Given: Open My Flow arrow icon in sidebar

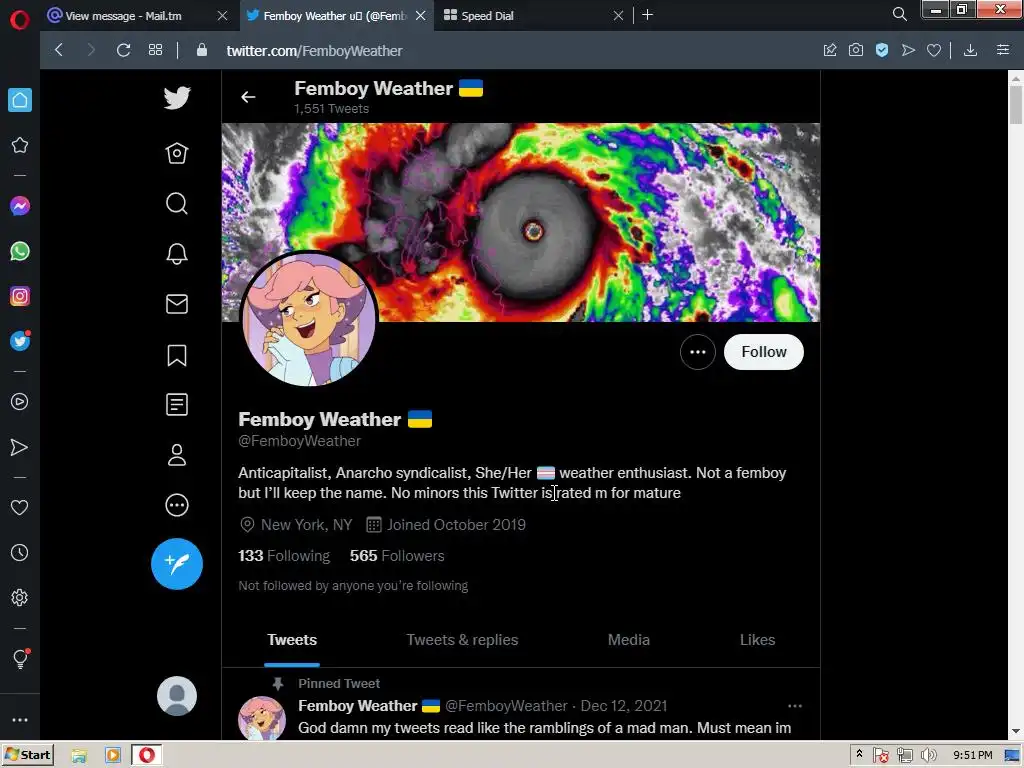Looking at the screenshot, I should click(20, 447).
